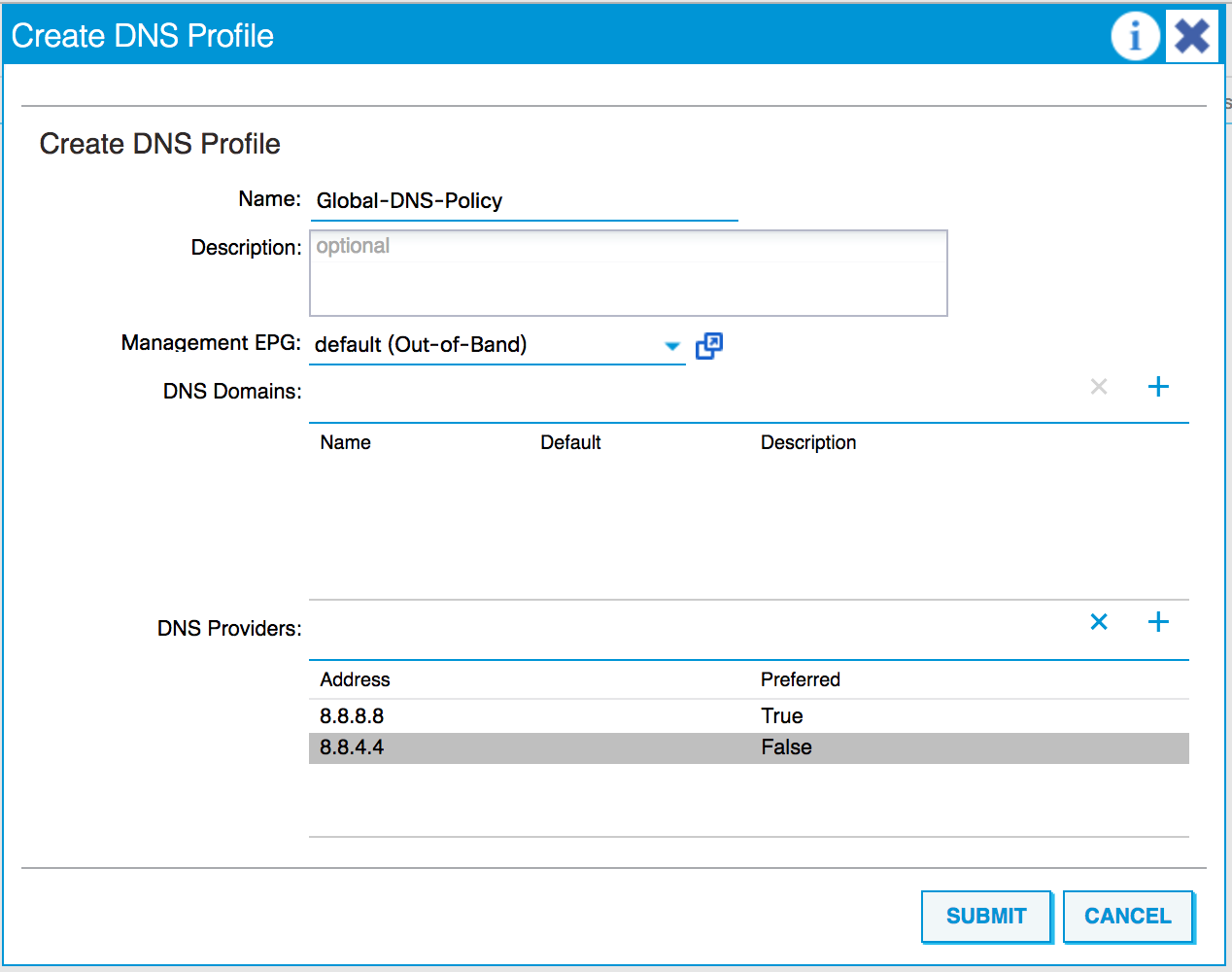Sort DNS Domains by Name column
This screenshot has width=1232, height=972.
[346, 443]
